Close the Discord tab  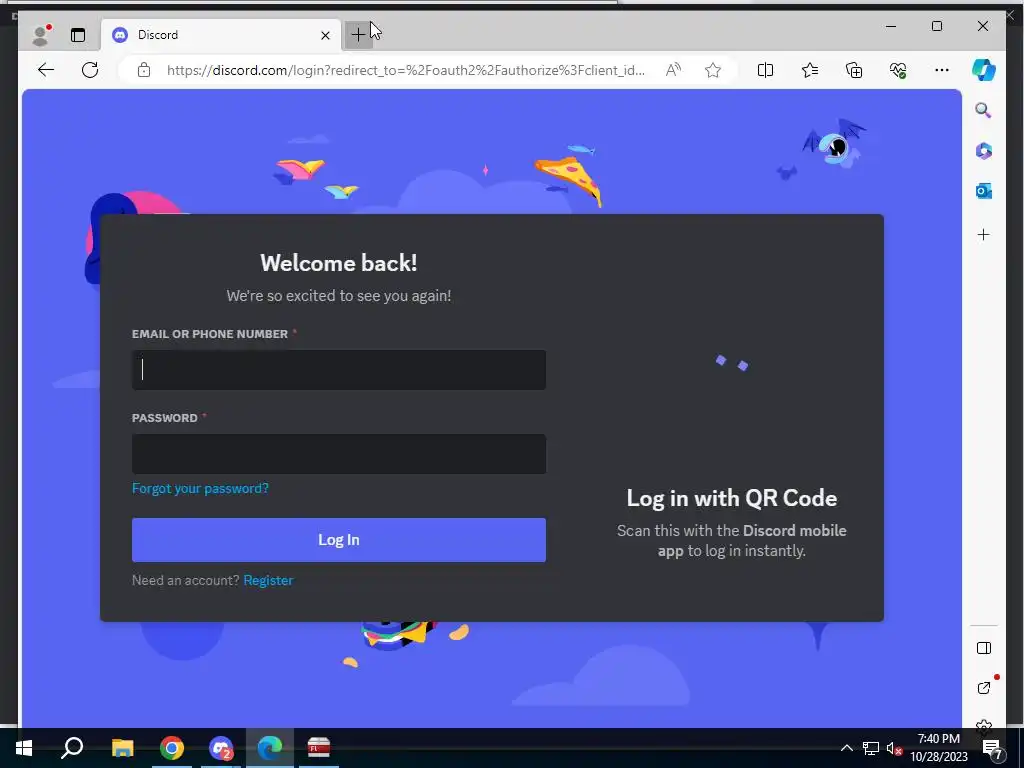[325, 35]
